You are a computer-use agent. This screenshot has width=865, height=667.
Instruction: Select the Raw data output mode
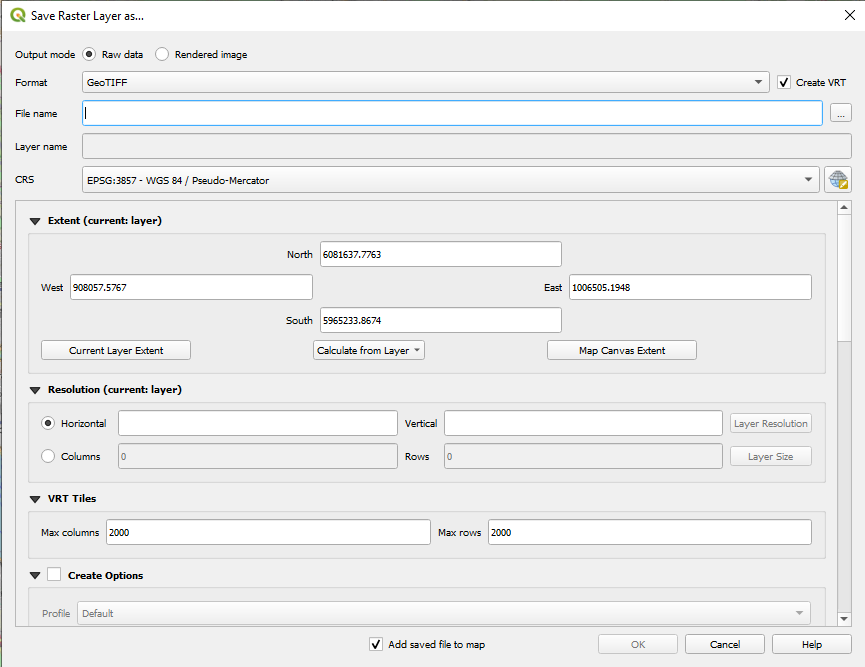point(88,54)
